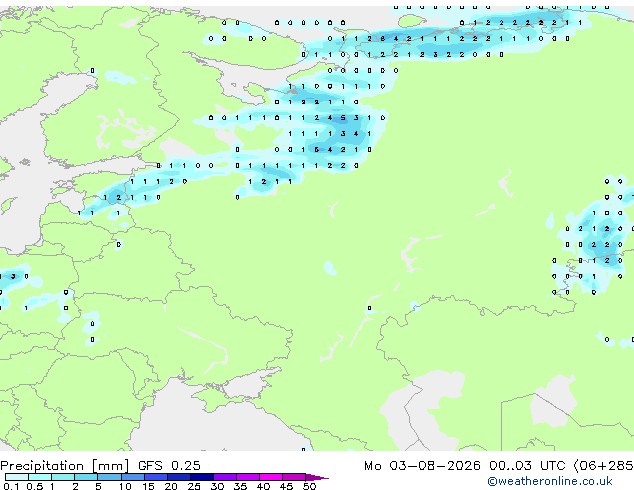Image resolution: width=634 pixels, height=490 pixels.
Task: Select the 30–35 mm purple legend swatch
Action: pos(224,477)
